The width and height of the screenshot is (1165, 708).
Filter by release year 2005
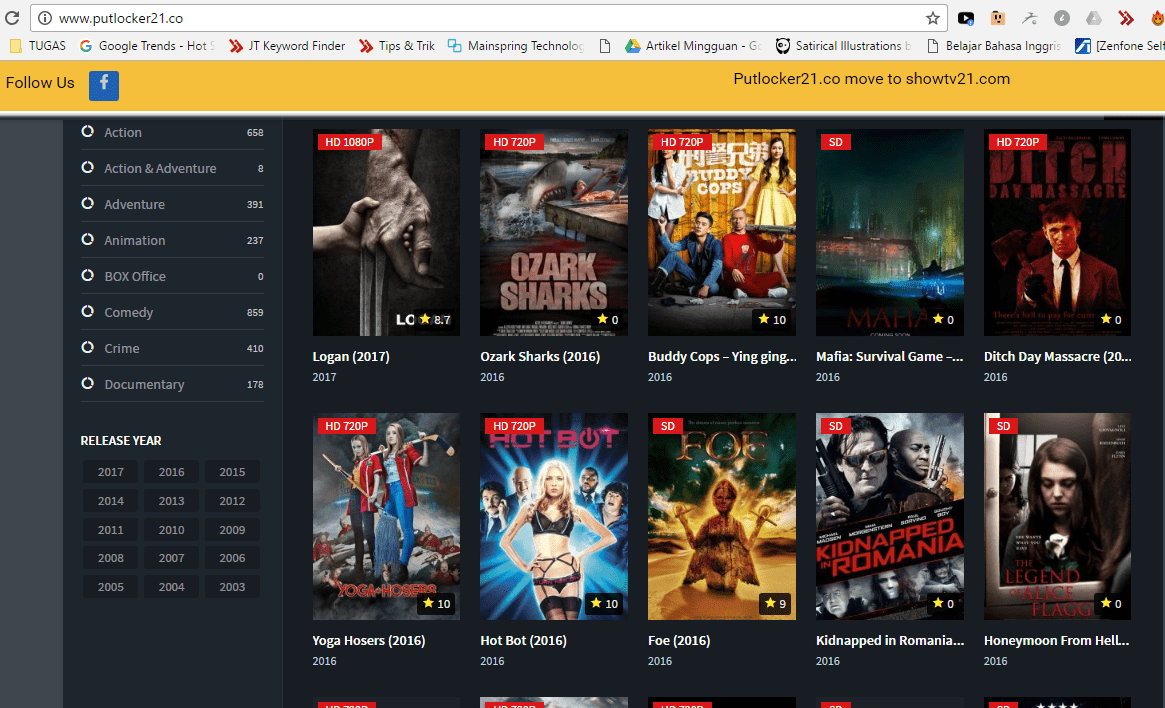(x=111, y=587)
